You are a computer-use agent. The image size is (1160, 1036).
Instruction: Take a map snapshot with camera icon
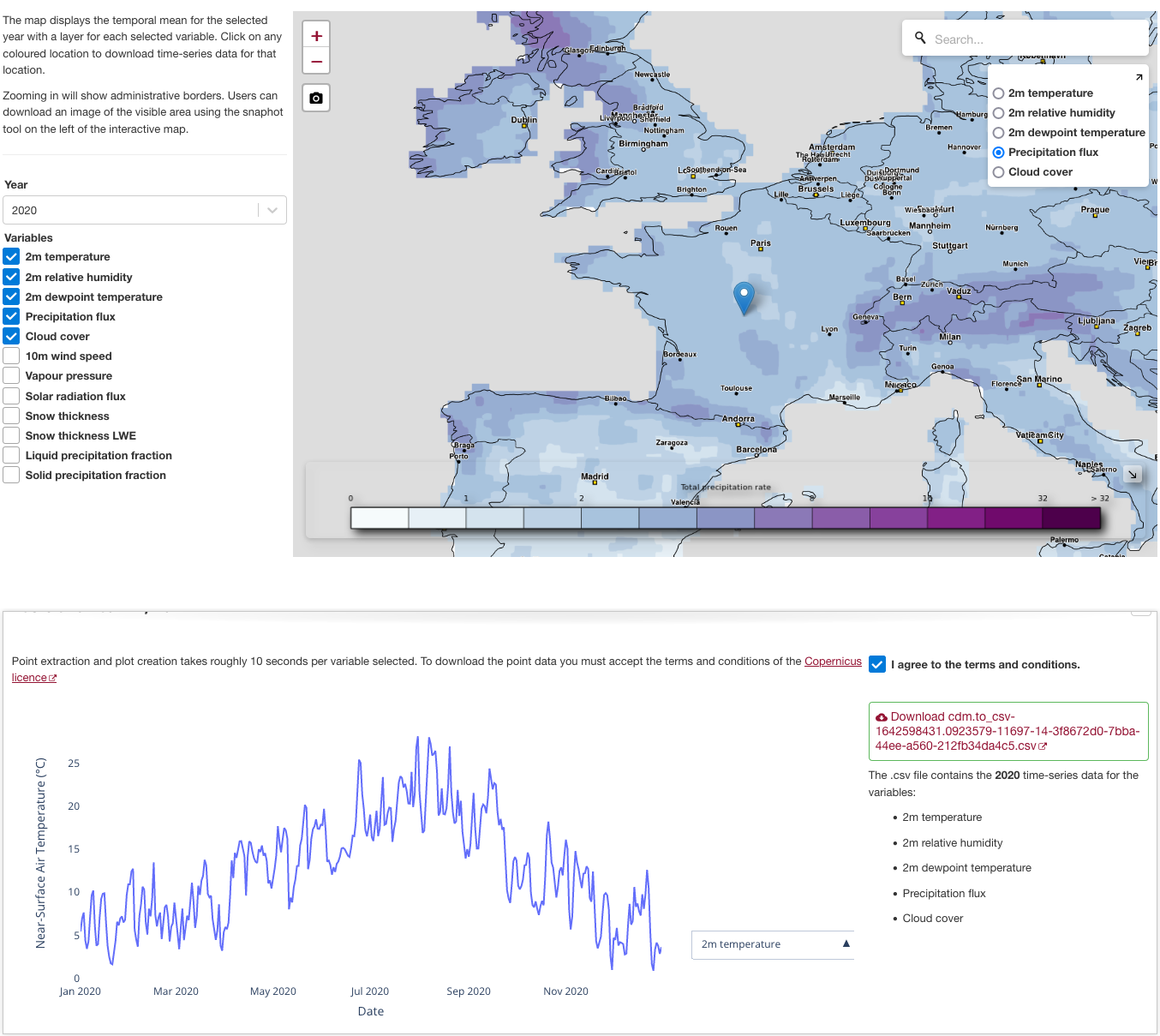[316, 98]
